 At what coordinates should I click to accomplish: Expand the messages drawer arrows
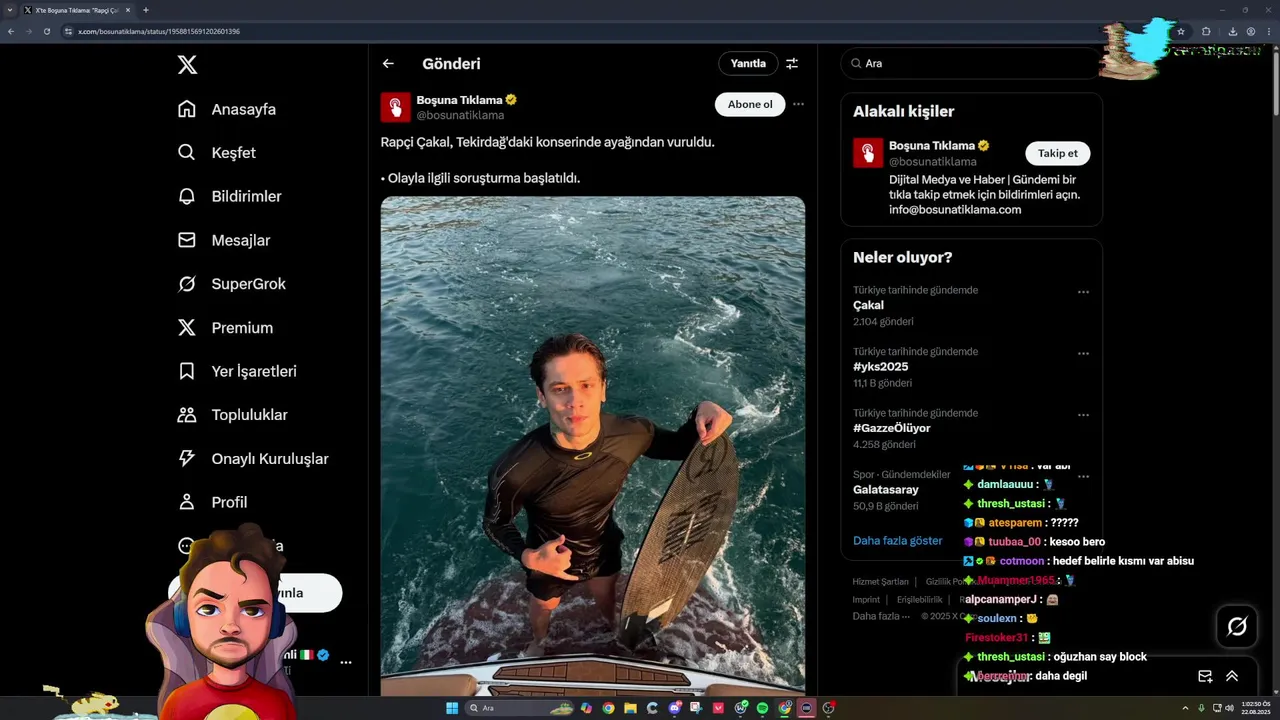click(x=1232, y=676)
